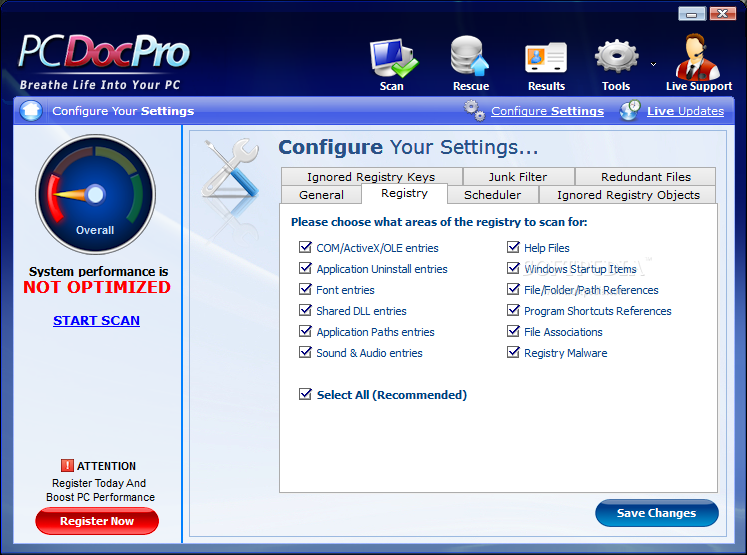Open the Tools gear icon

point(616,57)
